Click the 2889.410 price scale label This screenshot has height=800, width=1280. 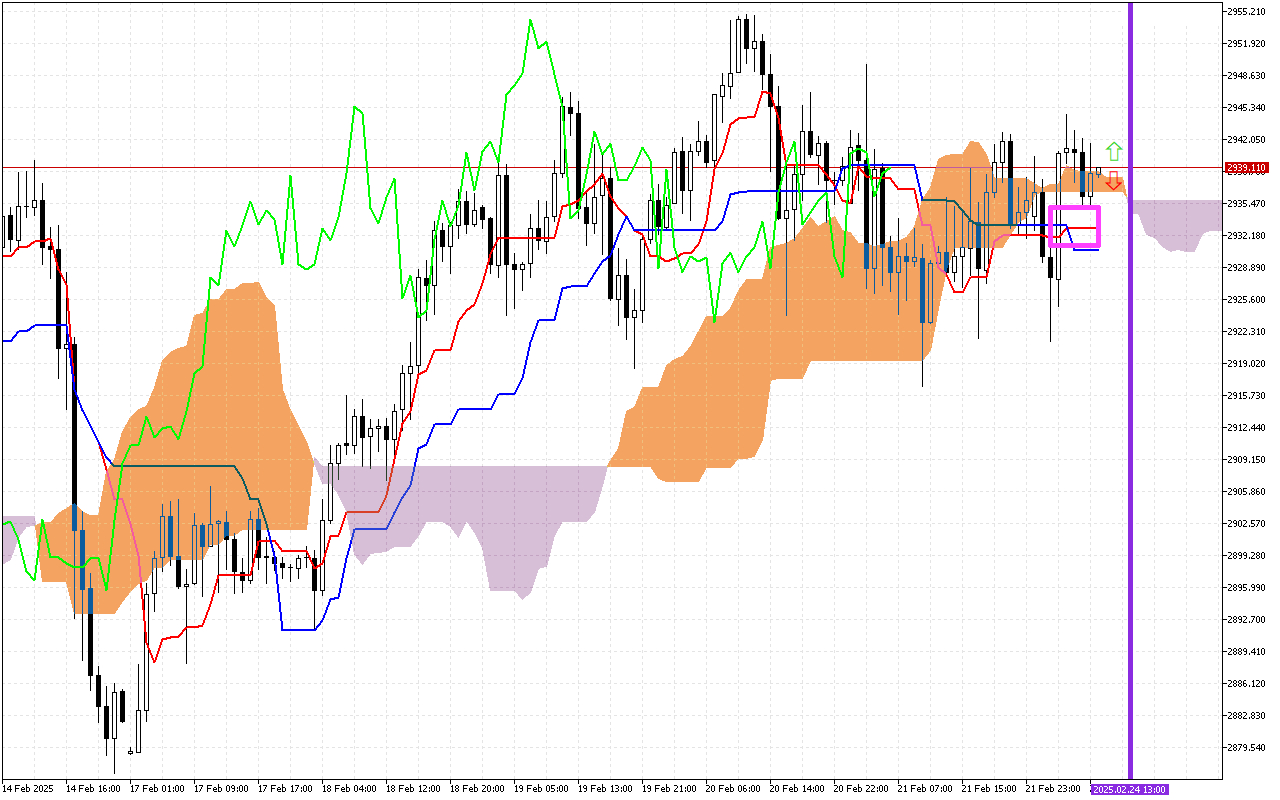pyautogui.click(x=1247, y=652)
